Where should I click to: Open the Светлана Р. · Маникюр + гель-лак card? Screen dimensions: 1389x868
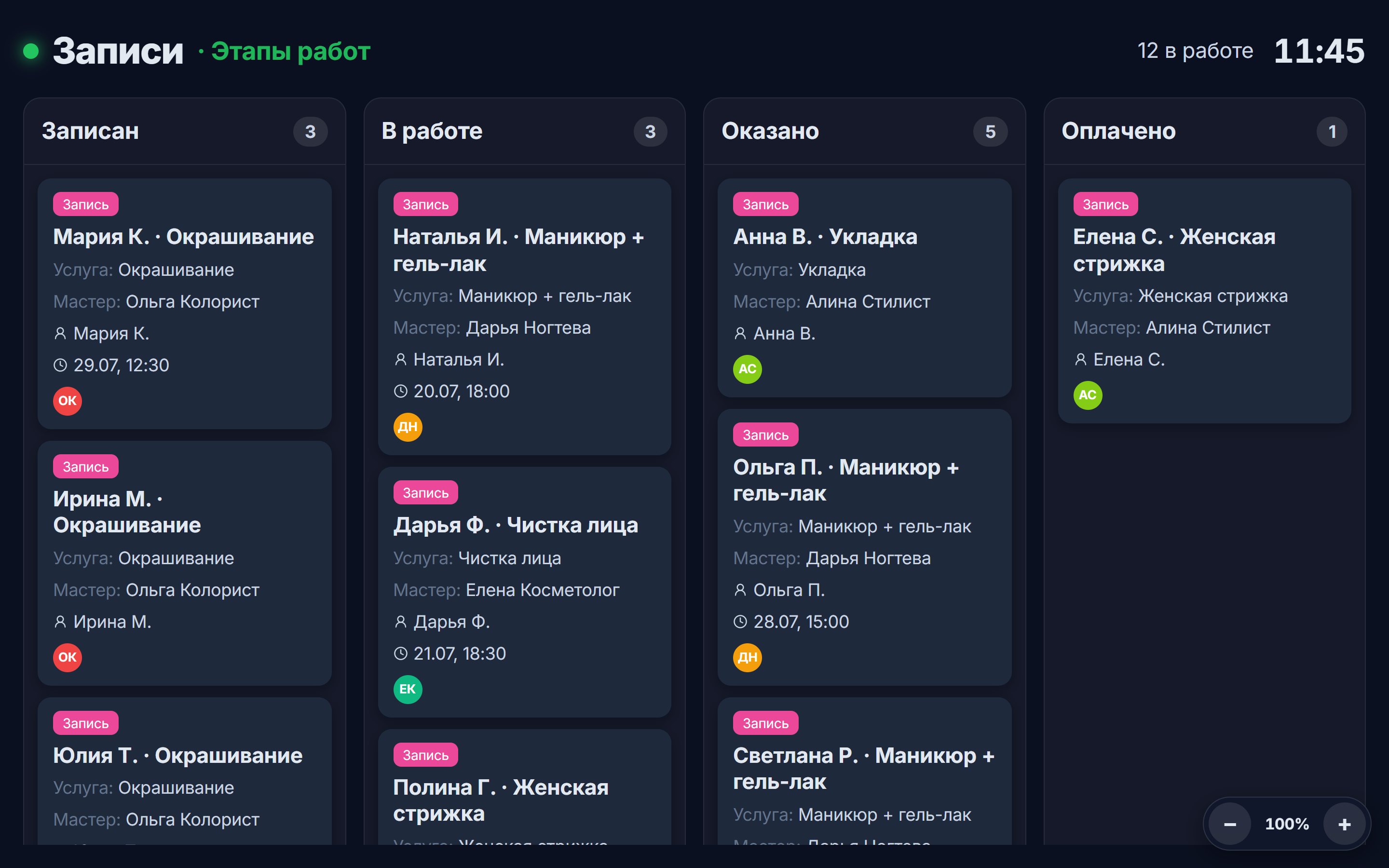[864, 771]
